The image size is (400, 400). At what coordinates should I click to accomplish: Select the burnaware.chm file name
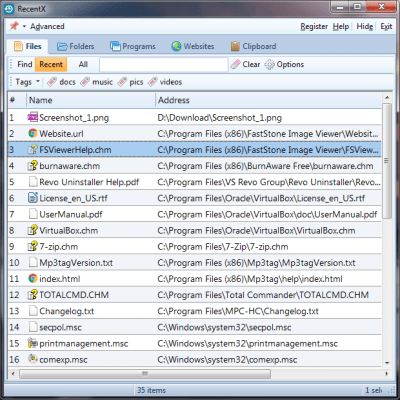point(69,166)
